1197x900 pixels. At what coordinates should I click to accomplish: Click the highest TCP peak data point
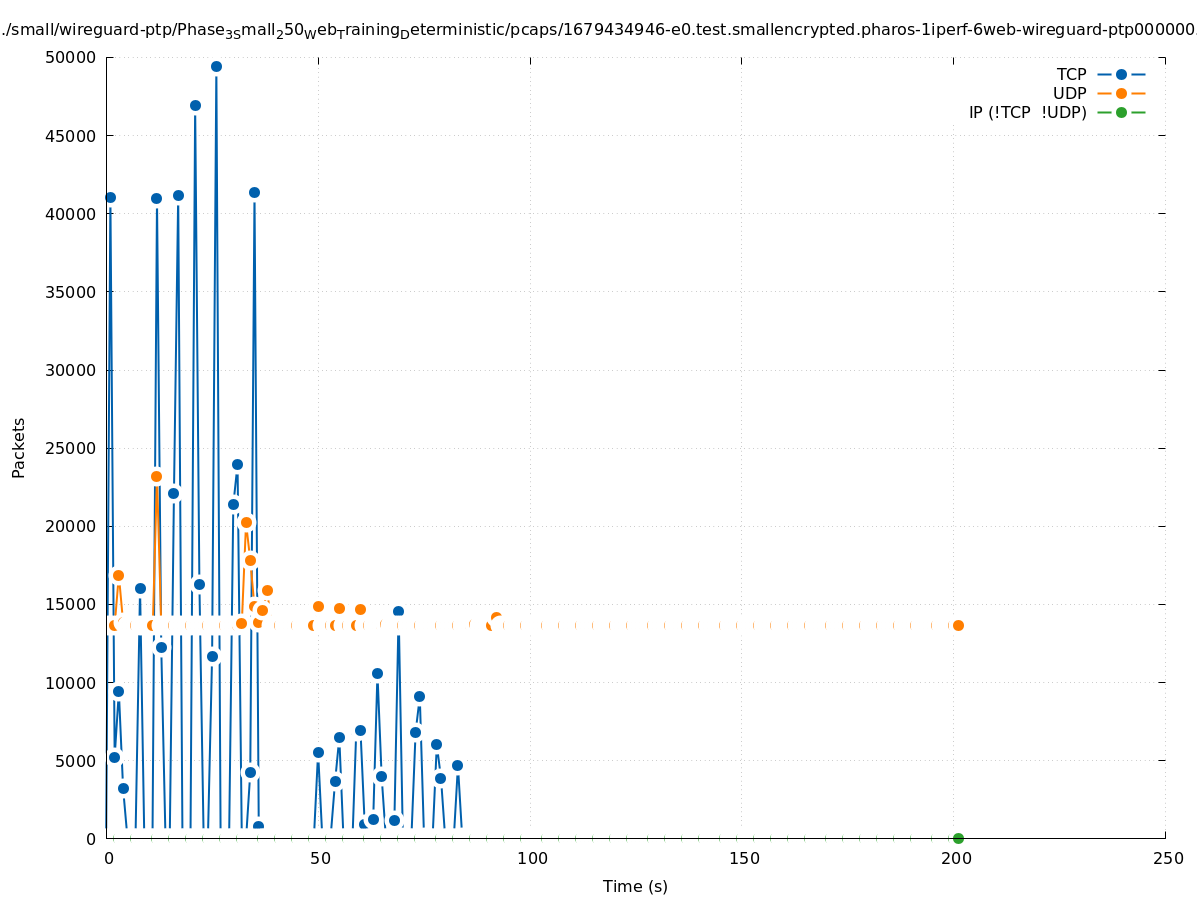tap(216, 67)
